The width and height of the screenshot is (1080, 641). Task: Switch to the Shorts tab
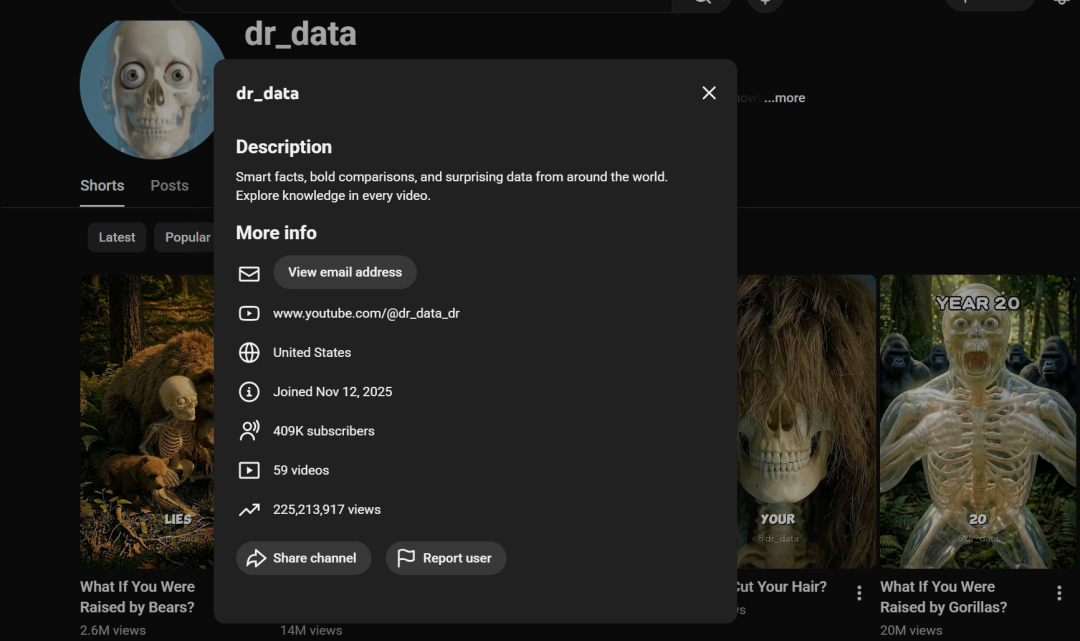pyautogui.click(x=102, y=185)
